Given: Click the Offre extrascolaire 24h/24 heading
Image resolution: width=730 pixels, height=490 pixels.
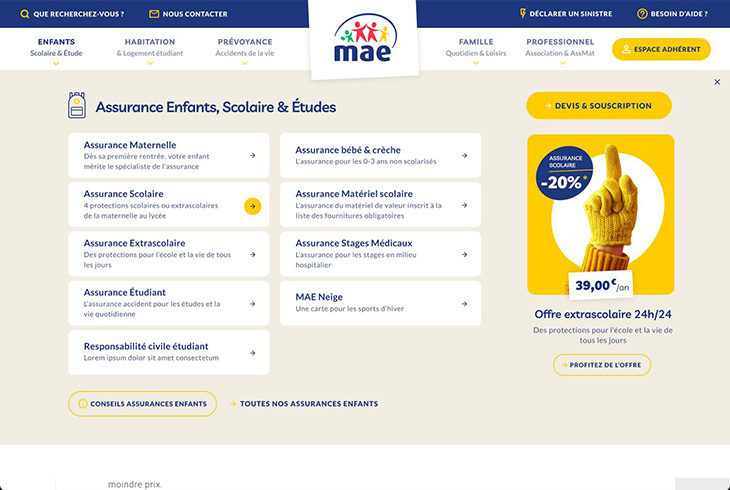Looking at the screenshot, I should pyautogui.click(x=603, y=314).
